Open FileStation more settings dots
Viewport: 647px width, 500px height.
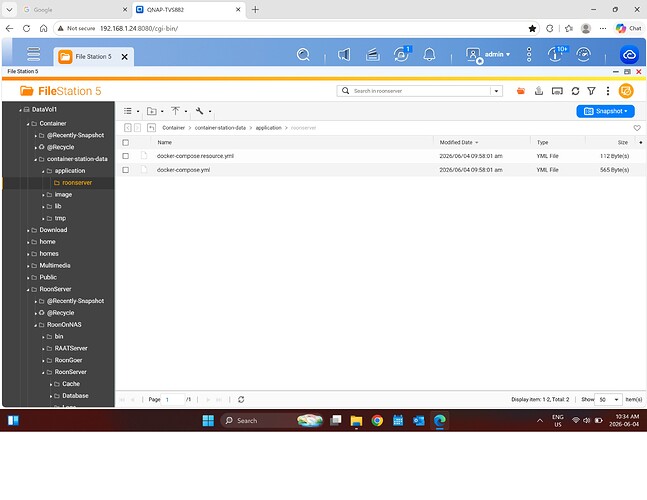(x=607, y=91)
